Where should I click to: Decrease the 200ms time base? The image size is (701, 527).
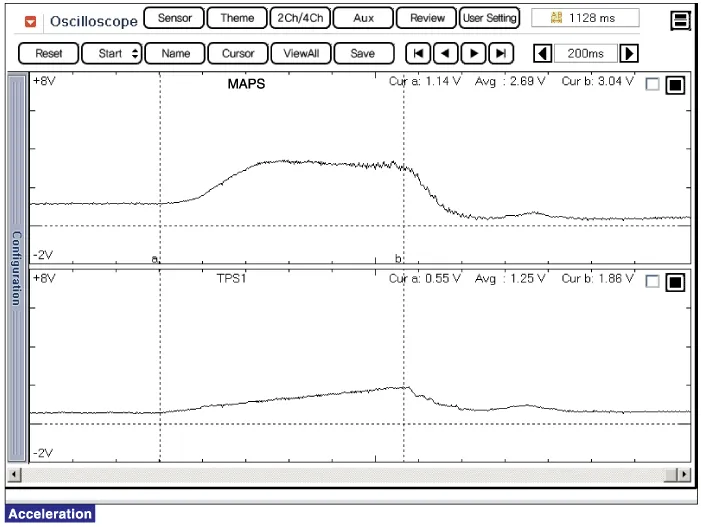point(542,53)
